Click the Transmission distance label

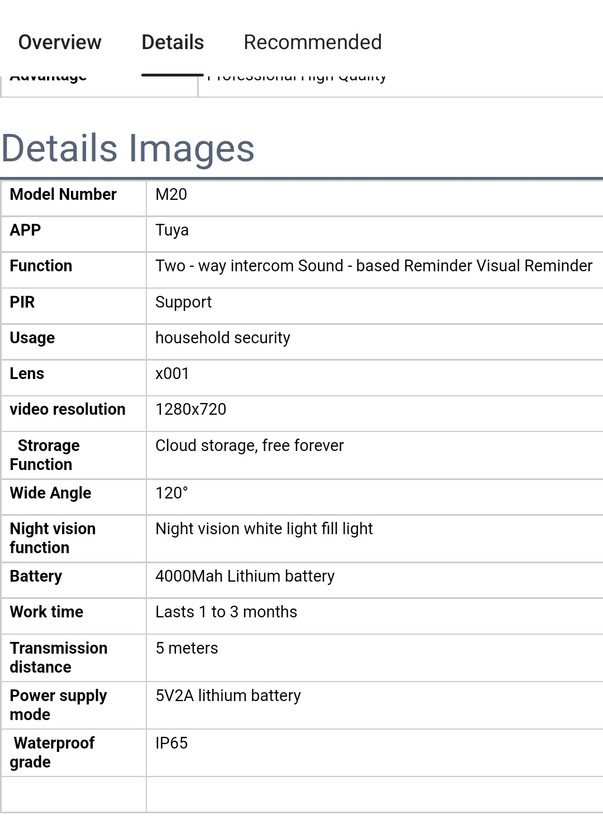point(59,657)
